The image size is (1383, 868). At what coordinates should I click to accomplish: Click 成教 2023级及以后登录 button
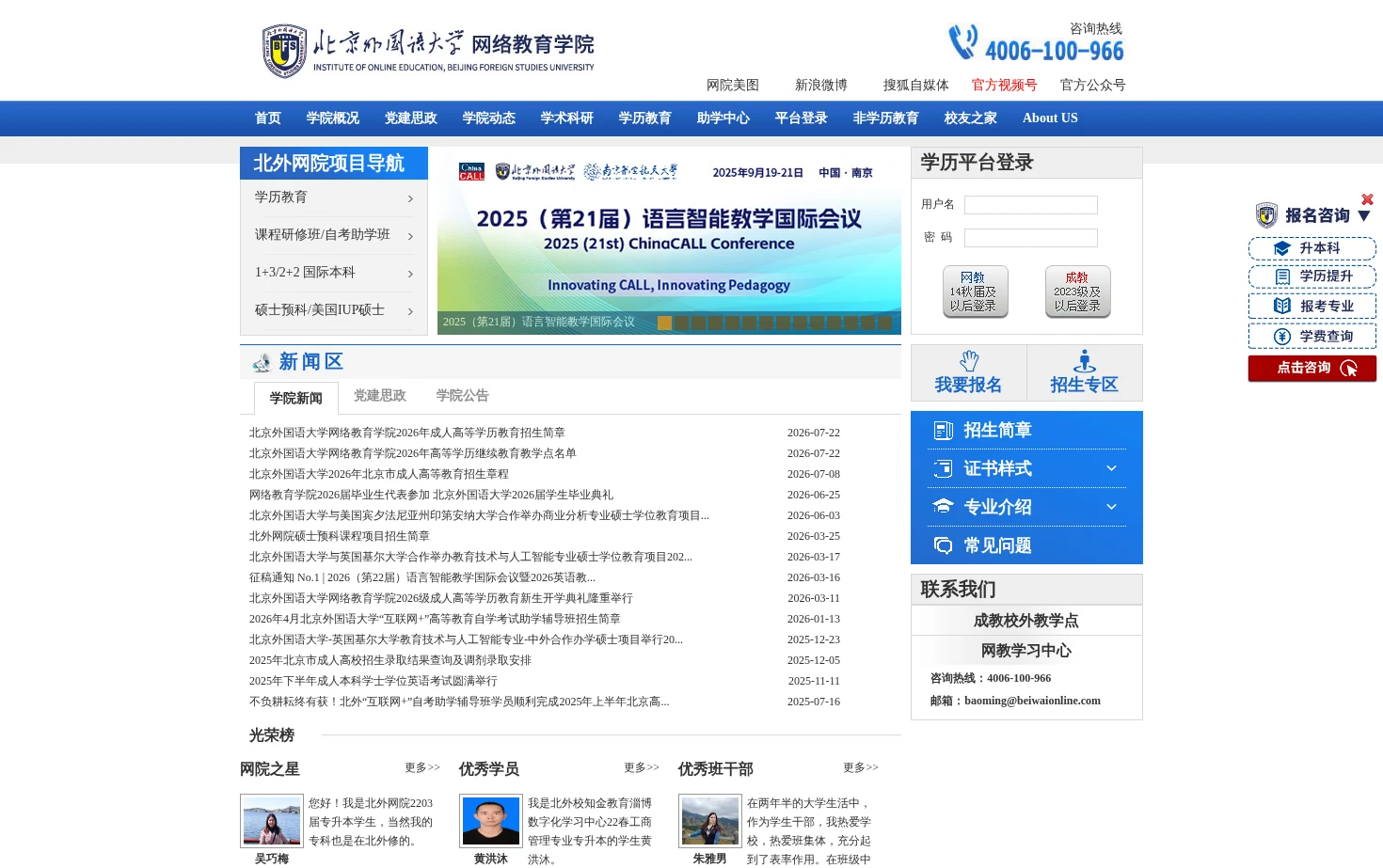(1078, 292)
